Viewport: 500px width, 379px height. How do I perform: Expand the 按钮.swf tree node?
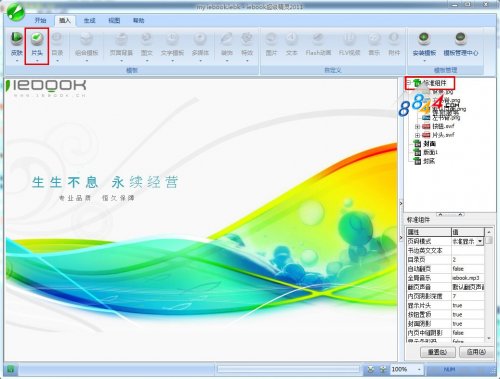(417, 127)
